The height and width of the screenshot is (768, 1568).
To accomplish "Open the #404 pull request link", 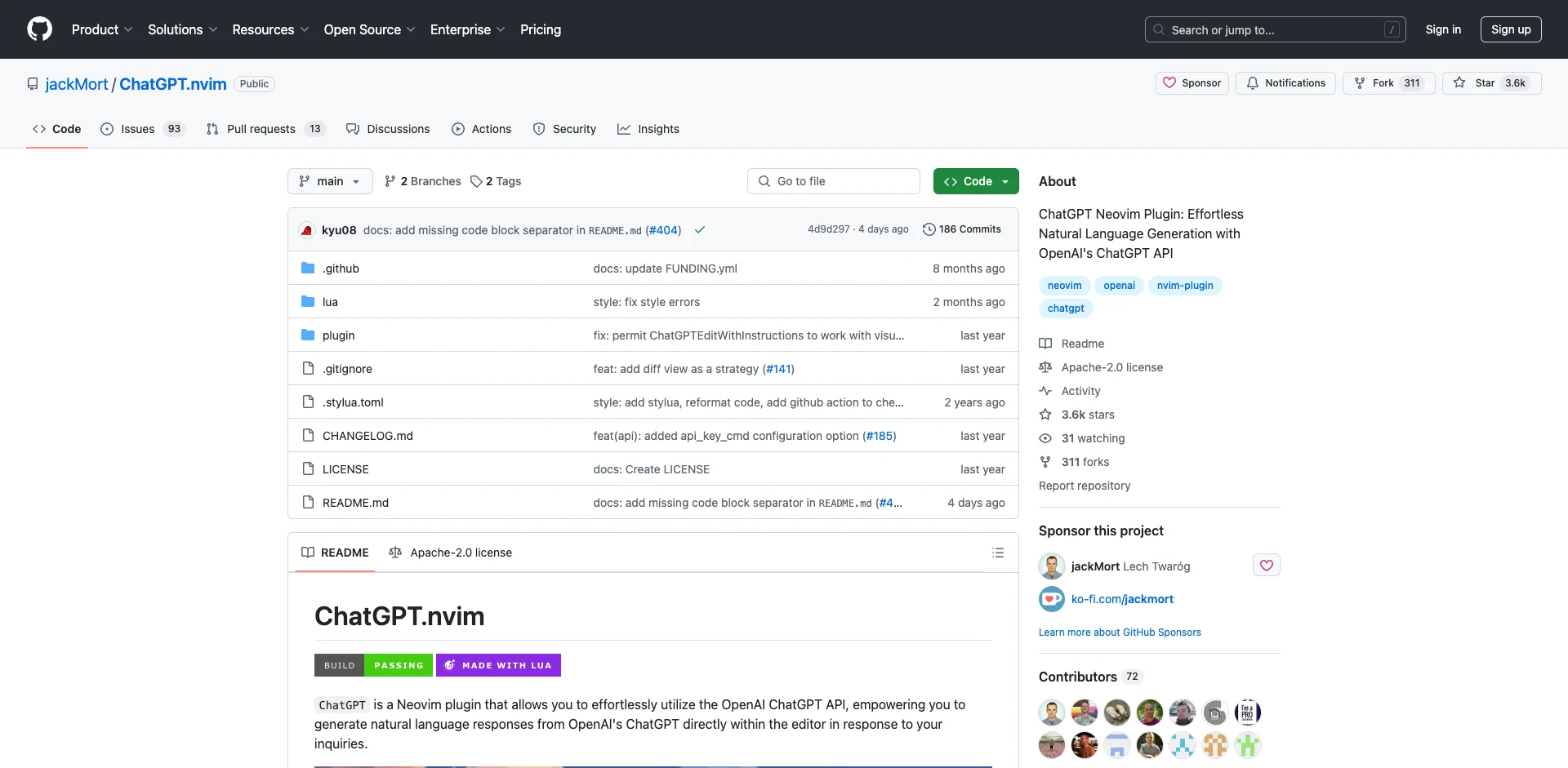I will coord(664,230).
